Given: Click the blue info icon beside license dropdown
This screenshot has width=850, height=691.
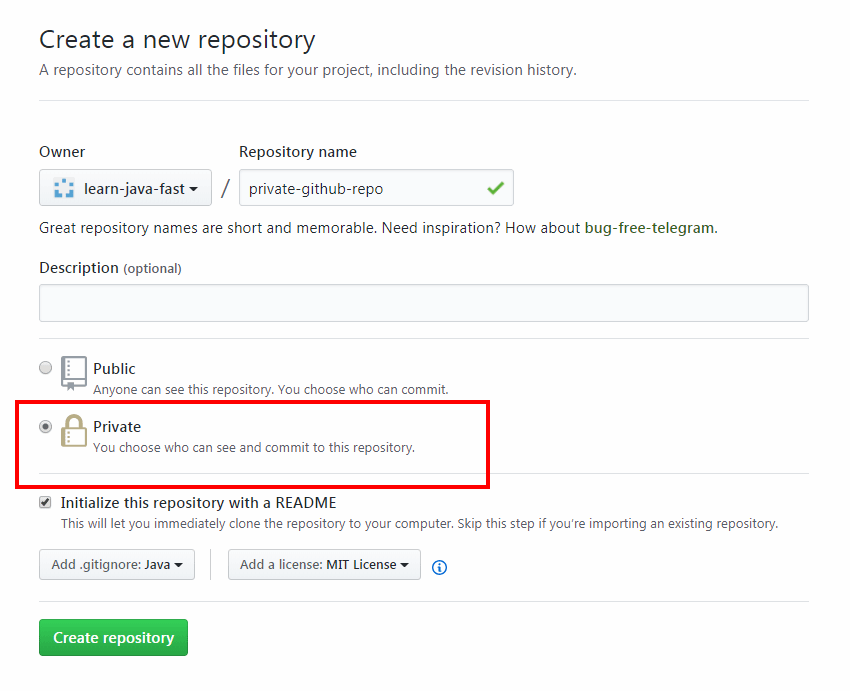Looking at the screenshot, I should (x=438, y=566).
